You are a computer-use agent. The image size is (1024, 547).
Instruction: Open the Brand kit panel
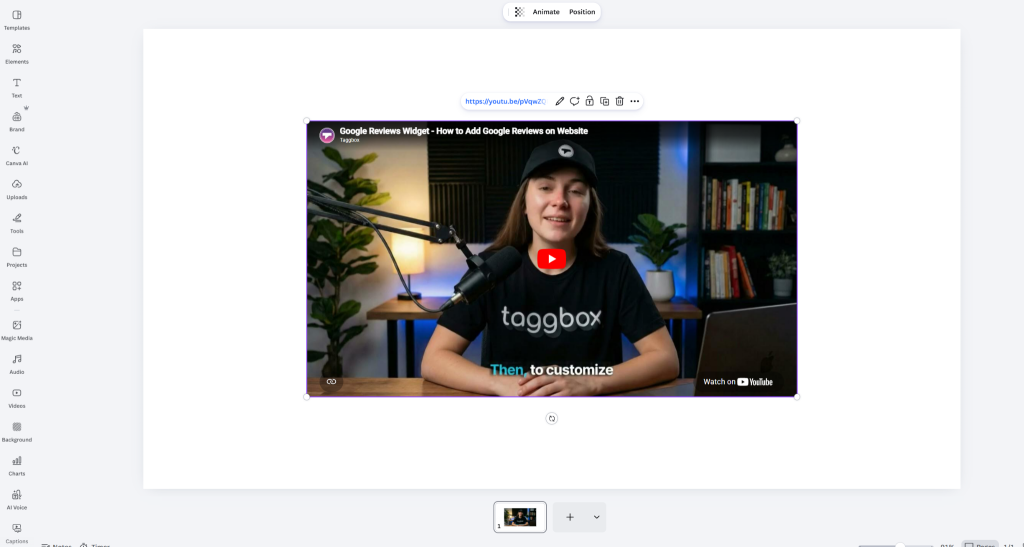click(x=17, y=121)
